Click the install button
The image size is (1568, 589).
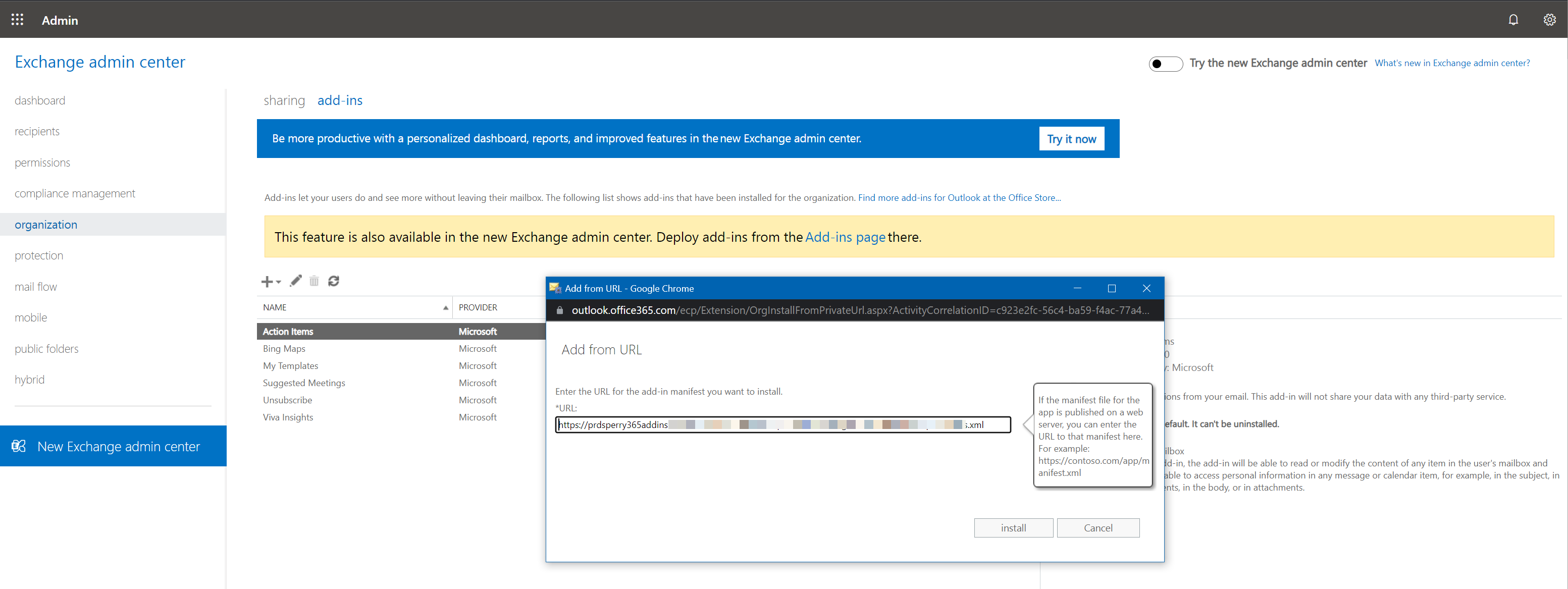click(1013, 527)
